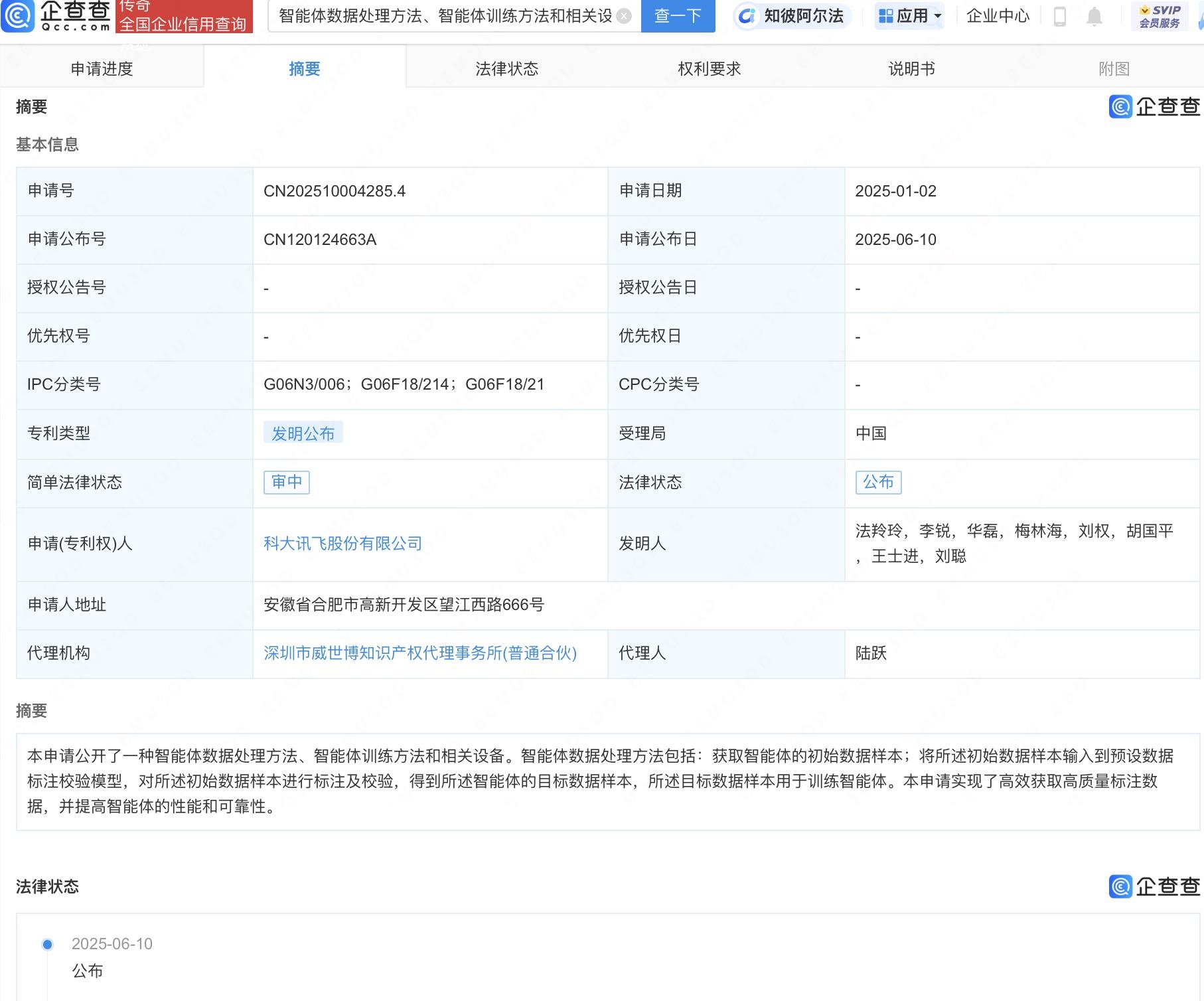Screen dimensions: 1204x1001
Task: Click the 2025-06-10 timeline marker dot
Action: (x=47, y=944)
